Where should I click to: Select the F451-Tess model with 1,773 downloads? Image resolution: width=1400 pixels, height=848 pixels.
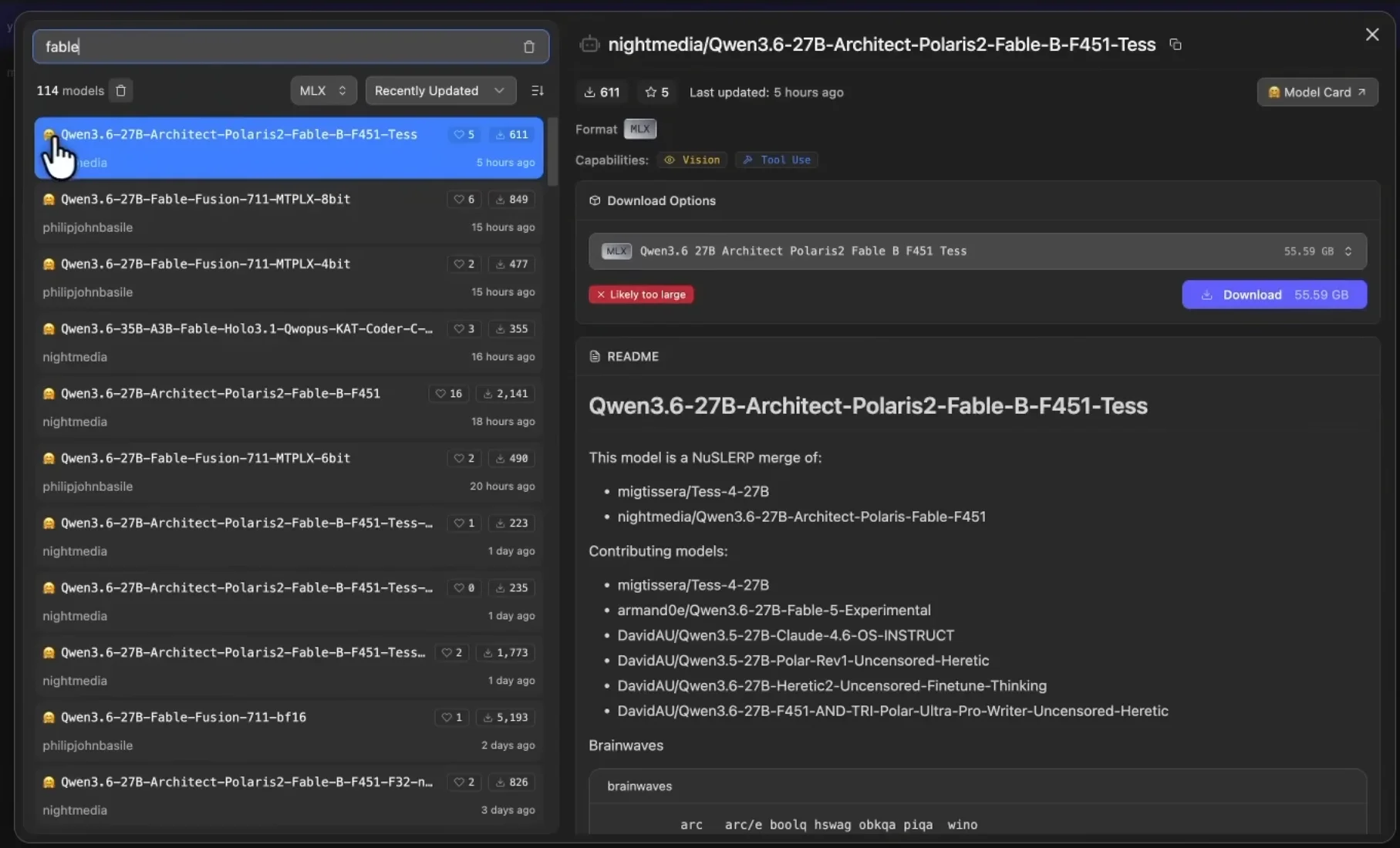[288, 666]
